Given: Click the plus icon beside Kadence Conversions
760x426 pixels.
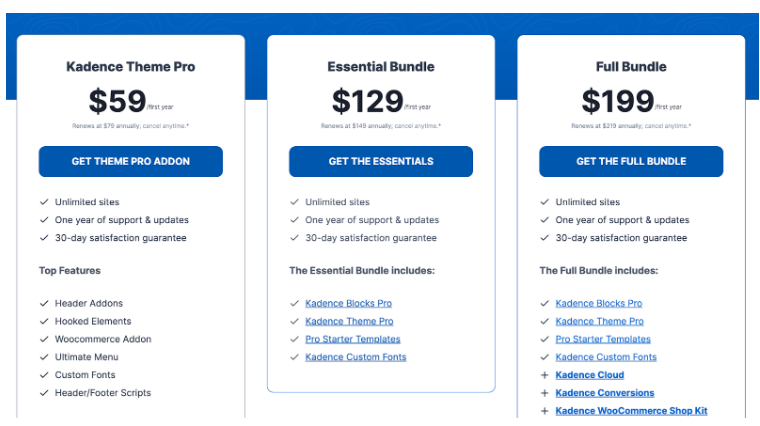Looking at the screenshot, I should (544, 393).
